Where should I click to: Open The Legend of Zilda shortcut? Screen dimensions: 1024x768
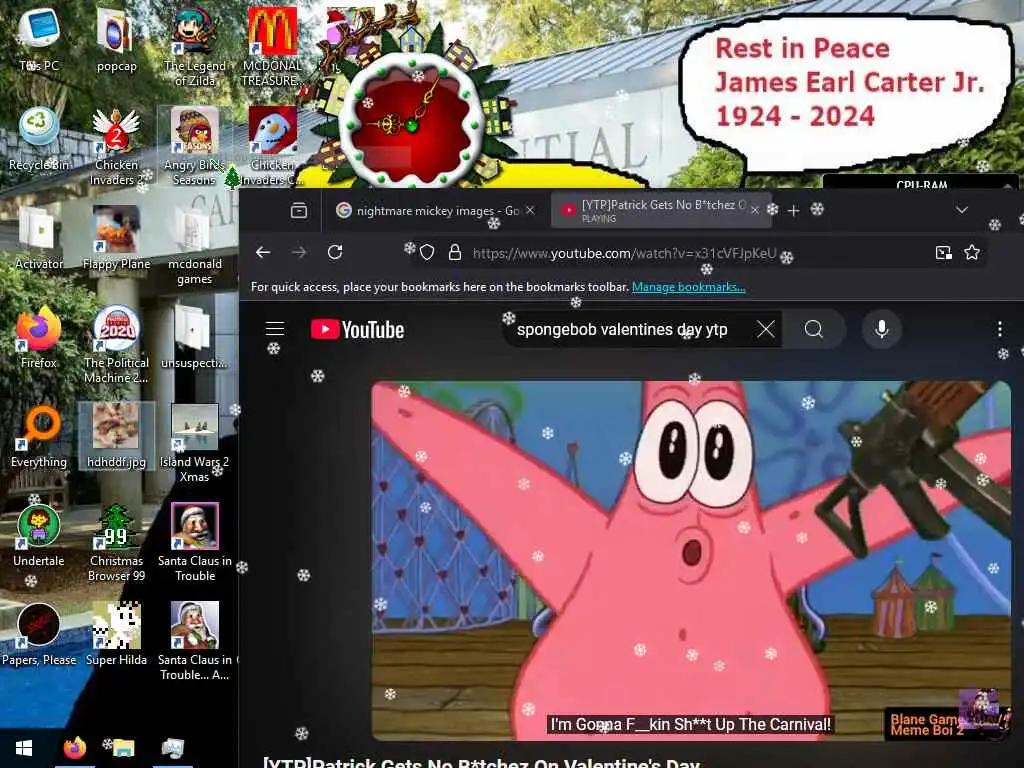[195, 47]
